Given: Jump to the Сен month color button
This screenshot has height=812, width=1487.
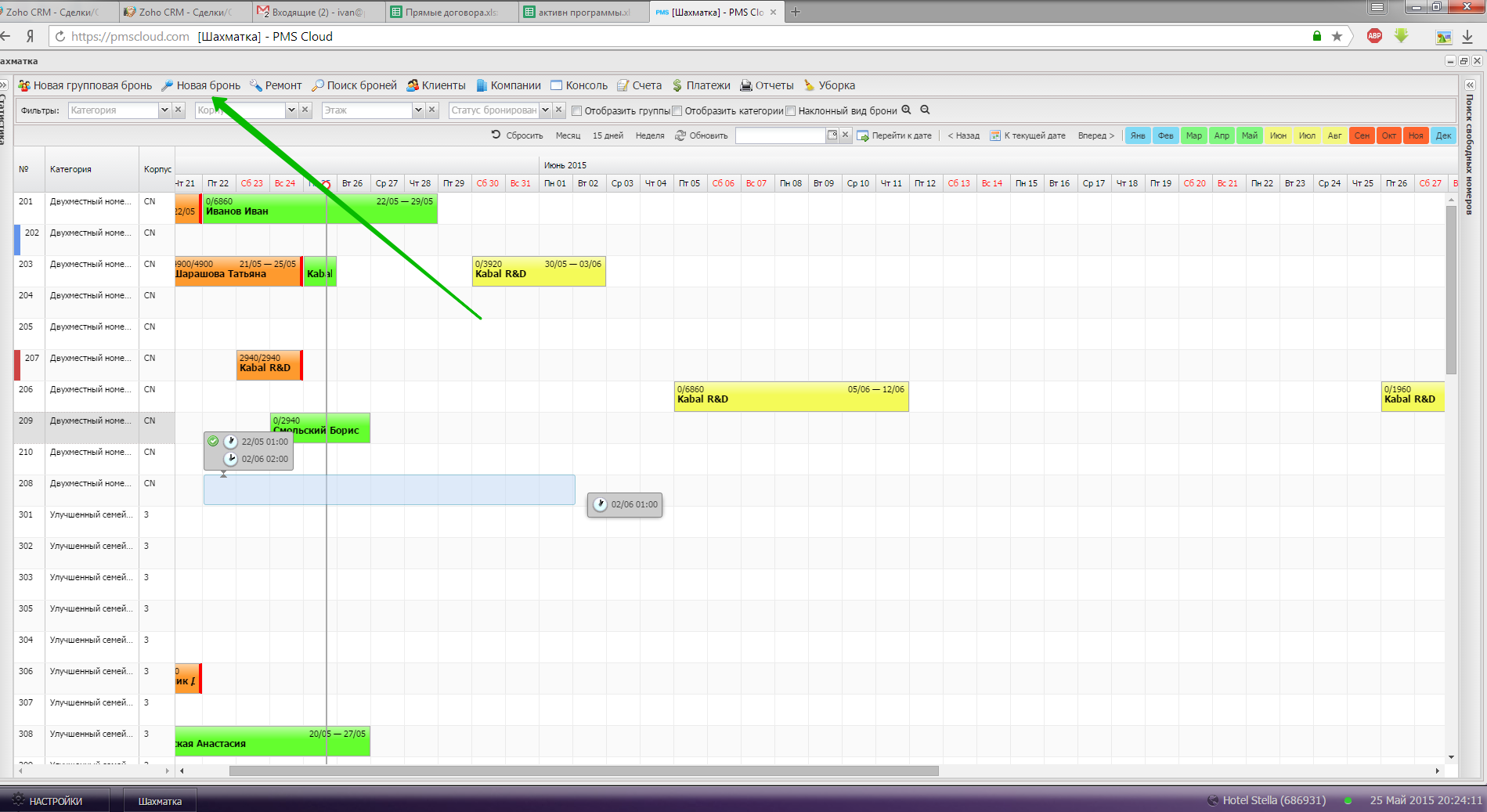Looking at the screenshot, I should pos(1362,135).
